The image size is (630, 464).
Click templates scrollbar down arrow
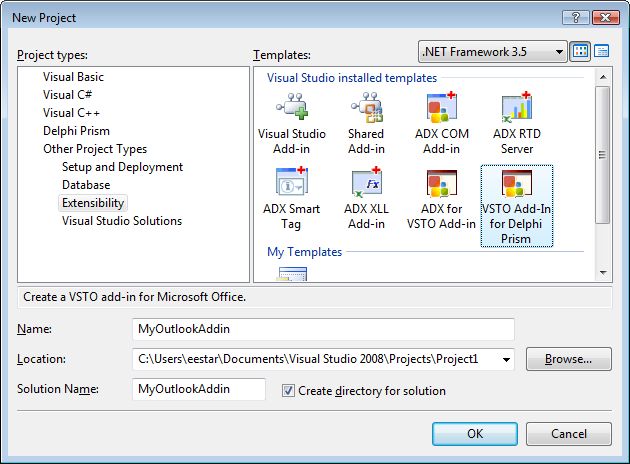603,273
